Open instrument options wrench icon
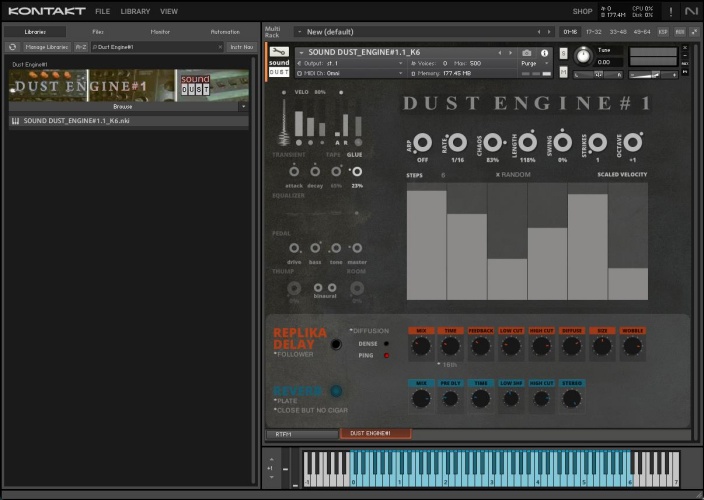 280,52
